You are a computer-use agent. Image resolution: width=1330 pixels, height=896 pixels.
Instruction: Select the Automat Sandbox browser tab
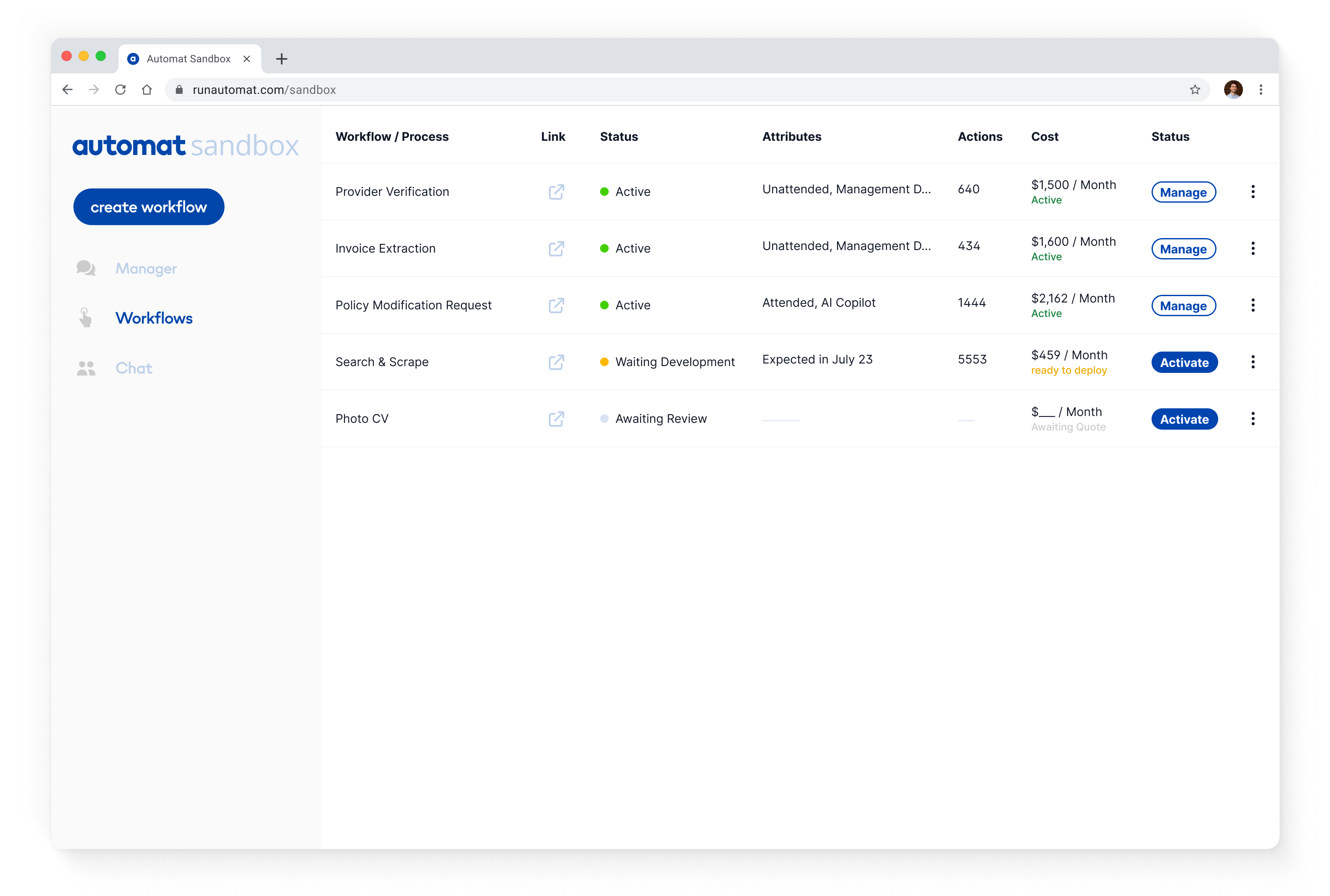tap(188, 59)
